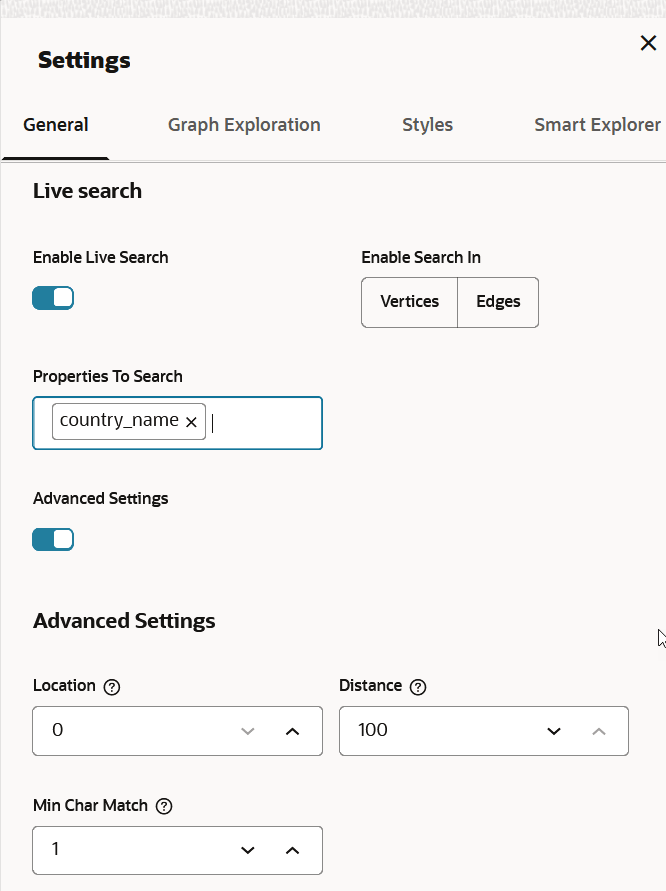The image size is (666, 891).
Task: Increase the Min Char Match value
Action: coord(292,850)
